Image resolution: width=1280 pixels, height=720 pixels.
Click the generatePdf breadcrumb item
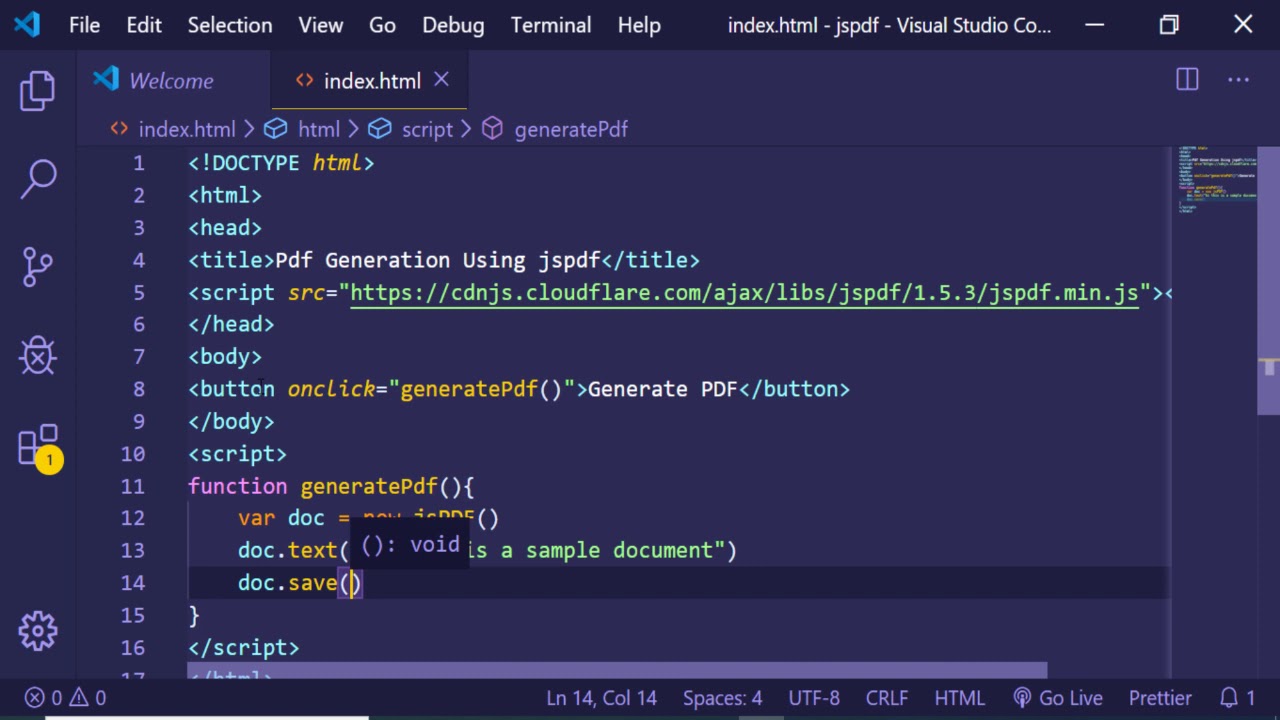[570, 129]
